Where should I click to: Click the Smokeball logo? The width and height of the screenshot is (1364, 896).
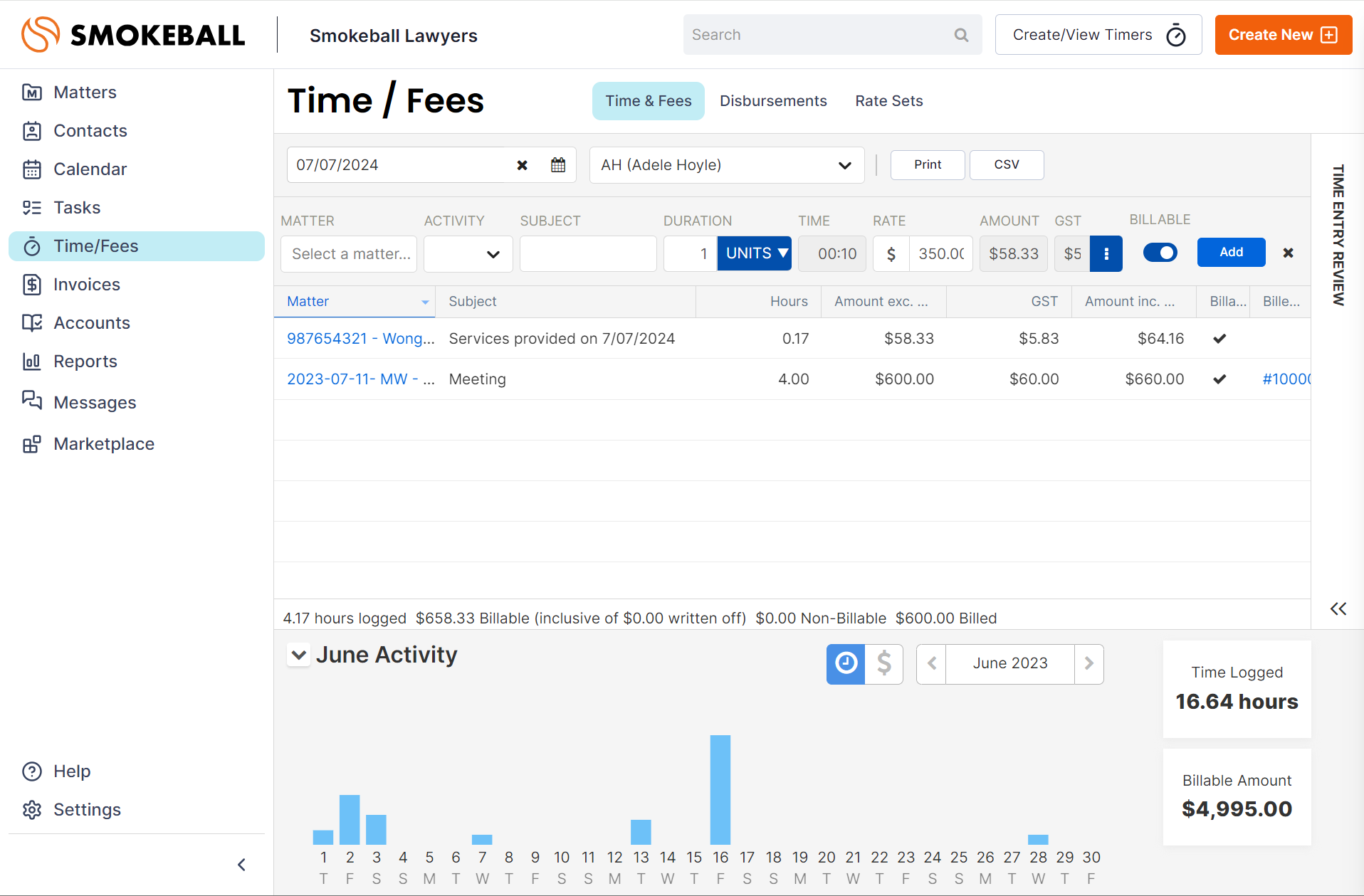133,35
